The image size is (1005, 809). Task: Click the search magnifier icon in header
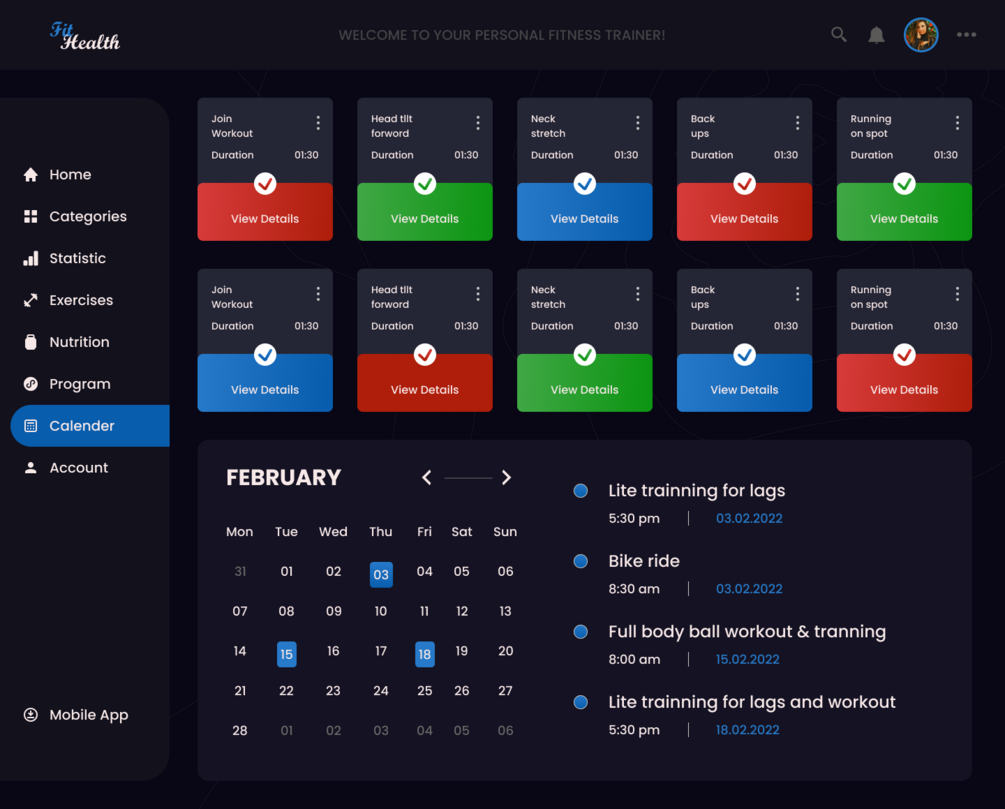tap(838, 35)
